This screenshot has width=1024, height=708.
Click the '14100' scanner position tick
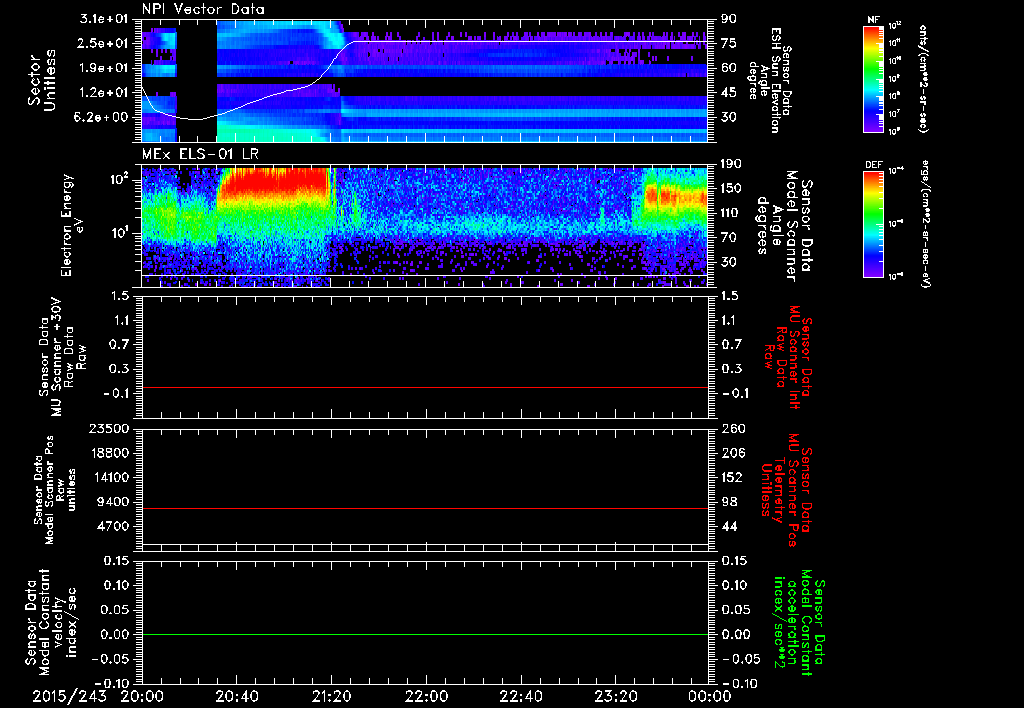pyautogui.click(x=110, y=477)
